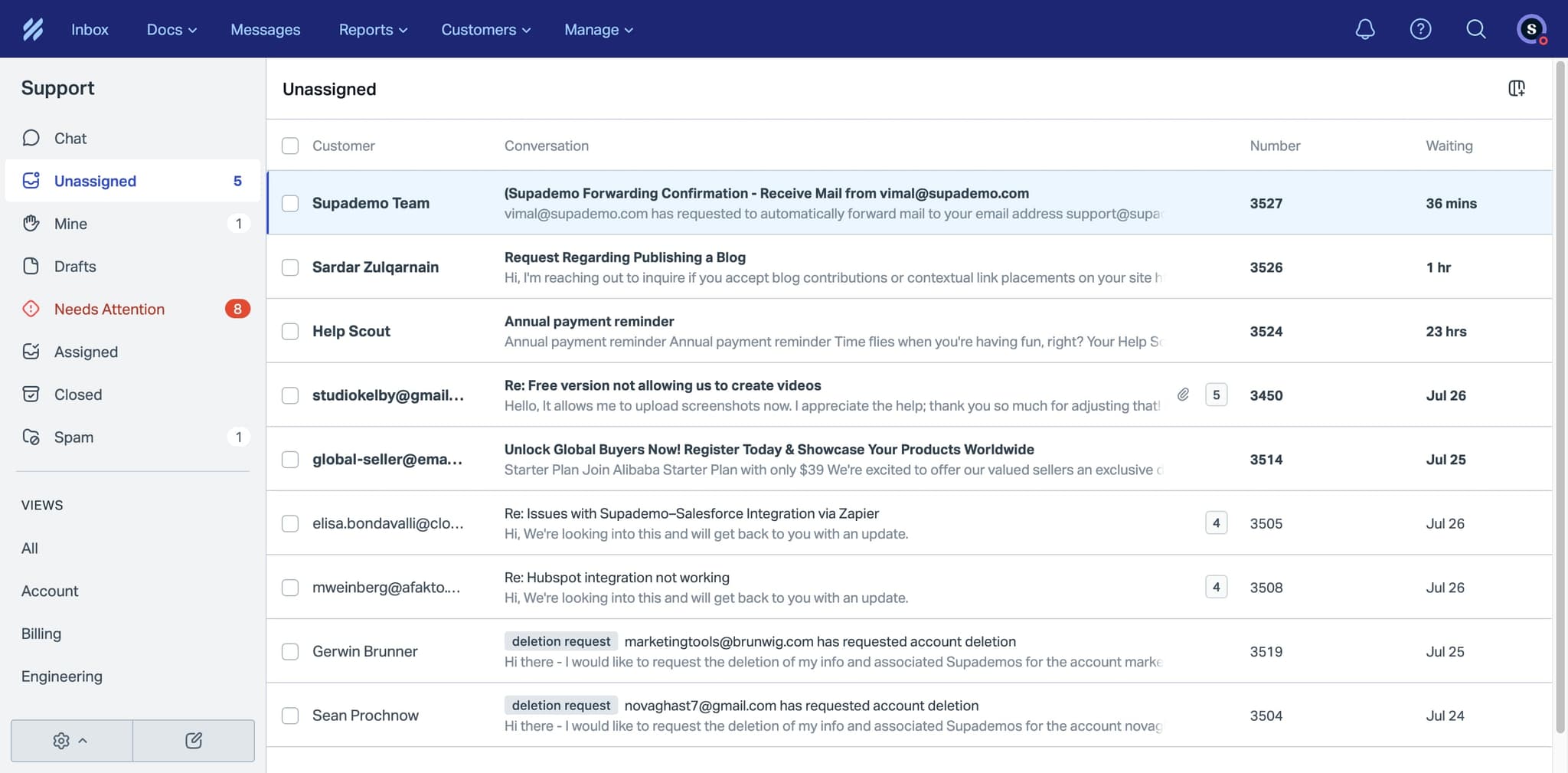Open the Annual payment reminder conversation
Image resolution: width=1568 pixels, height=773 pixels.
[589, 322]
